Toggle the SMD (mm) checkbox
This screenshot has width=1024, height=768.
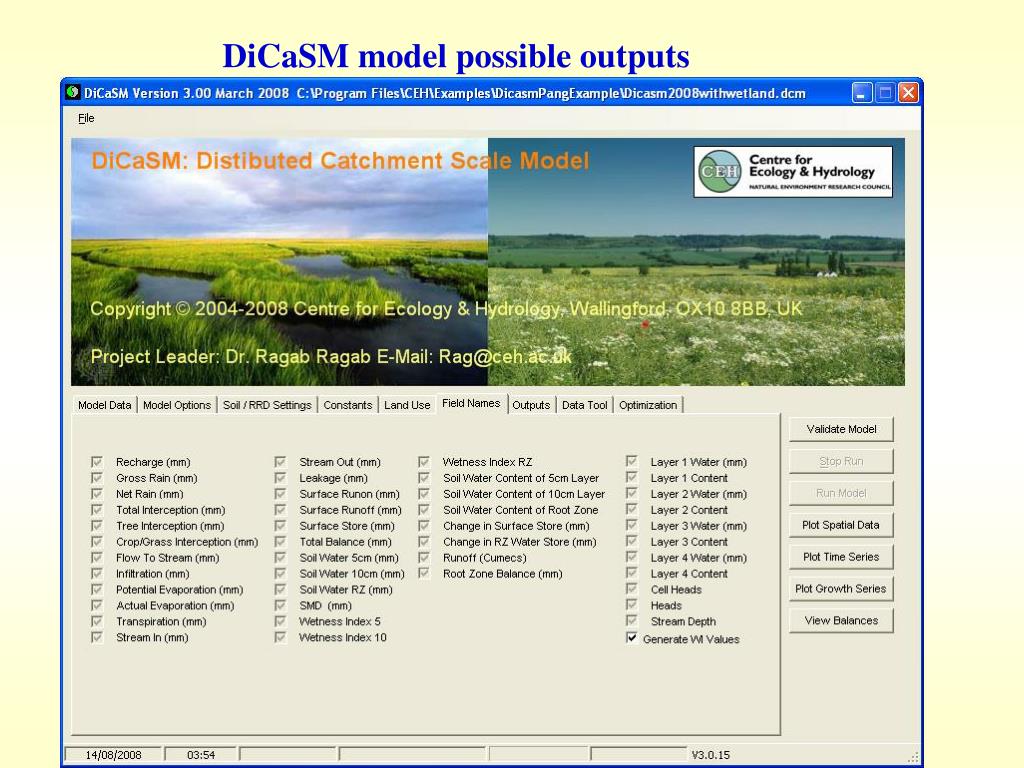[x=281, y=605]
